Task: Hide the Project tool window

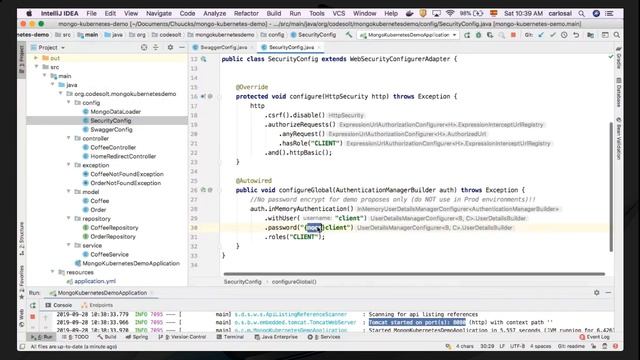Action: 182,47
